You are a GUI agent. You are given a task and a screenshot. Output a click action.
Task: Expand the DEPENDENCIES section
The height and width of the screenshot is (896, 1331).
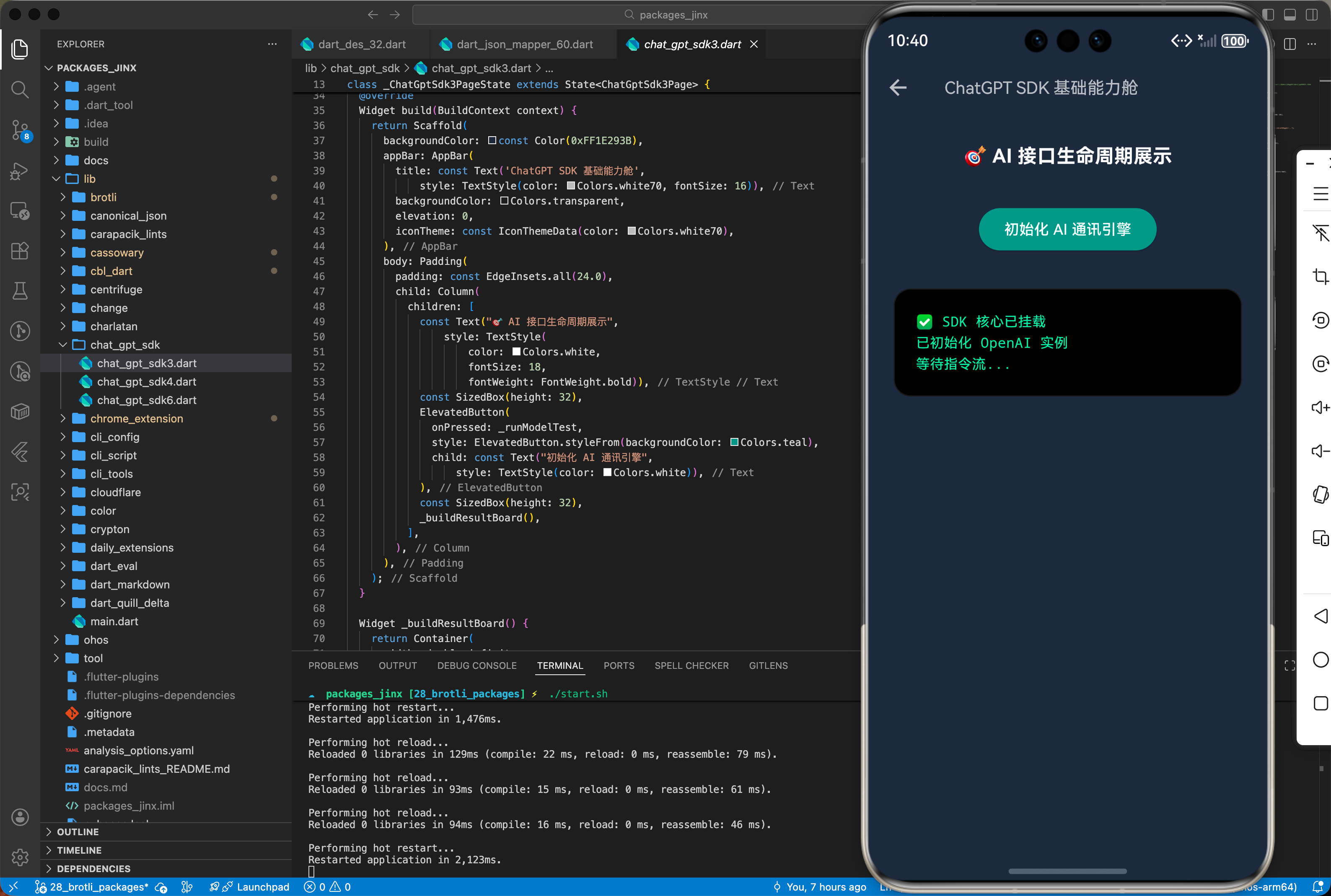(166, 869)
